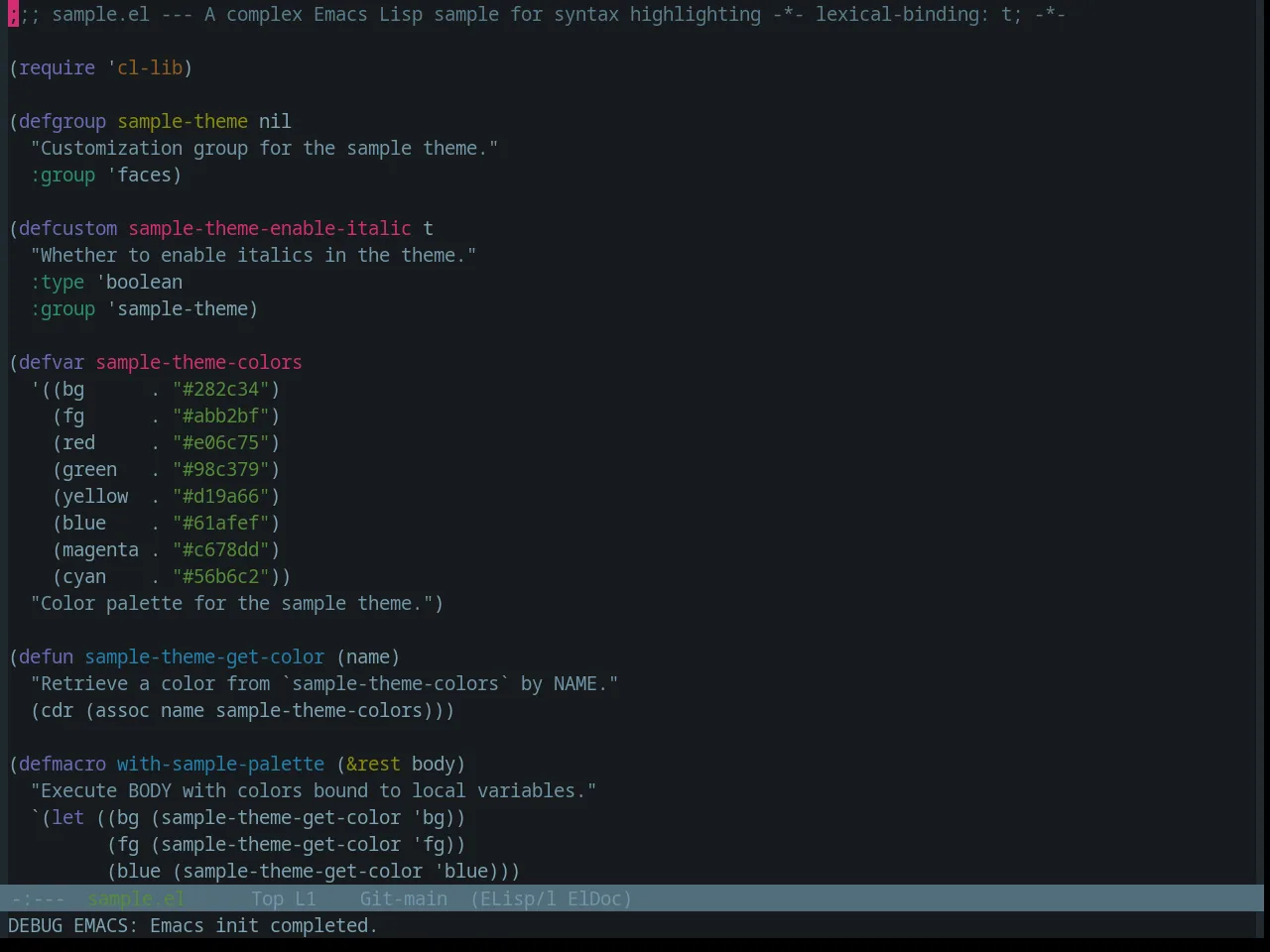The width and height of the screenshot is (1270, 952).
Task: Click the "defun" keyword
Action: click(x=47, y=656)
